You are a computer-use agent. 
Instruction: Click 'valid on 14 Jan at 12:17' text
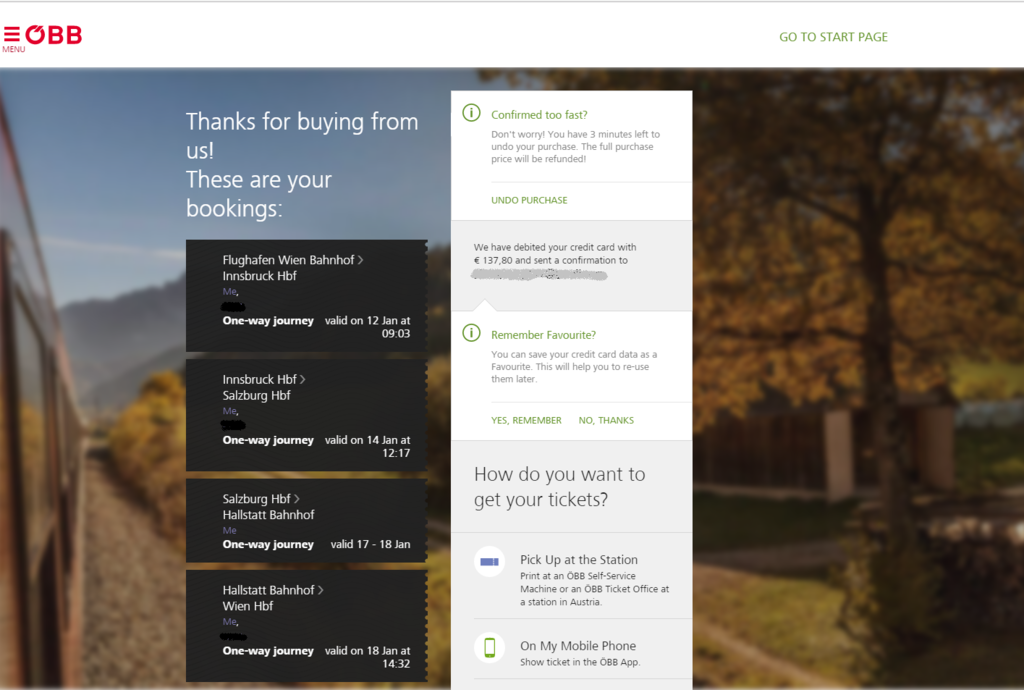pyautogui.click(x=368, y=447)
